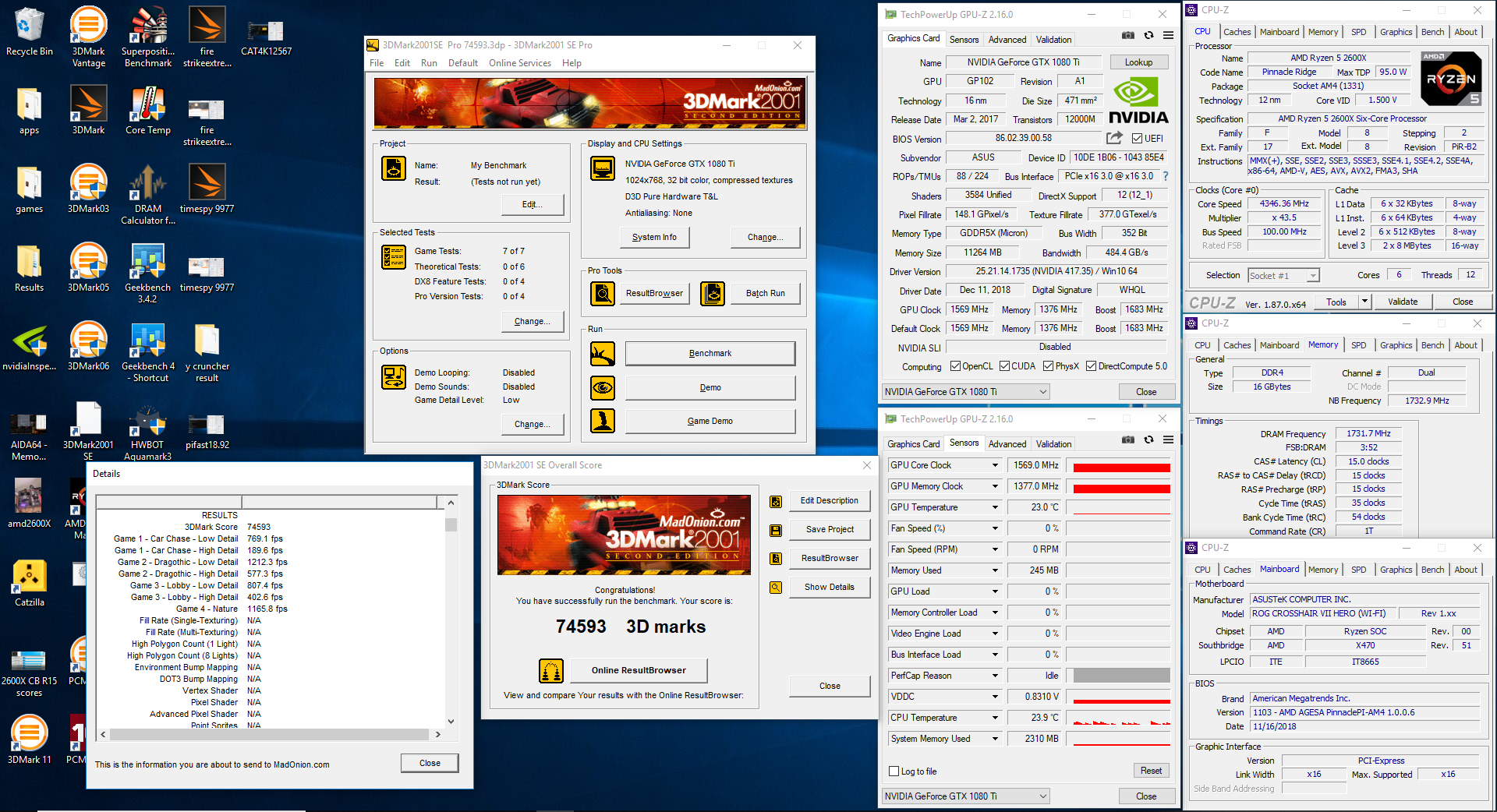Click camera icon in GPU-Z Sensors window
Viewport: 1497px width, 812px height.
pos(1128,440)
